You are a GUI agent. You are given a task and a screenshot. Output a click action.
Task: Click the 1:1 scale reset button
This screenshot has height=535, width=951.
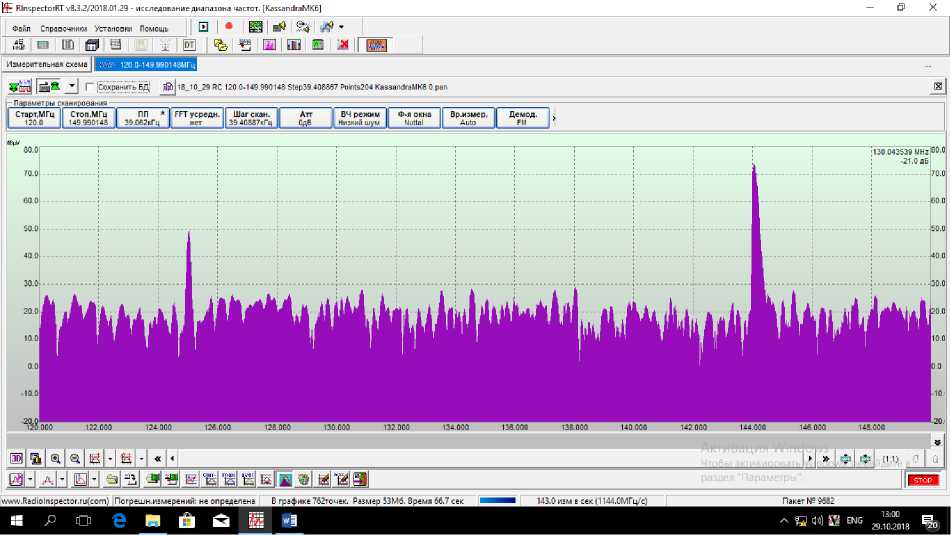pos(890,459)
